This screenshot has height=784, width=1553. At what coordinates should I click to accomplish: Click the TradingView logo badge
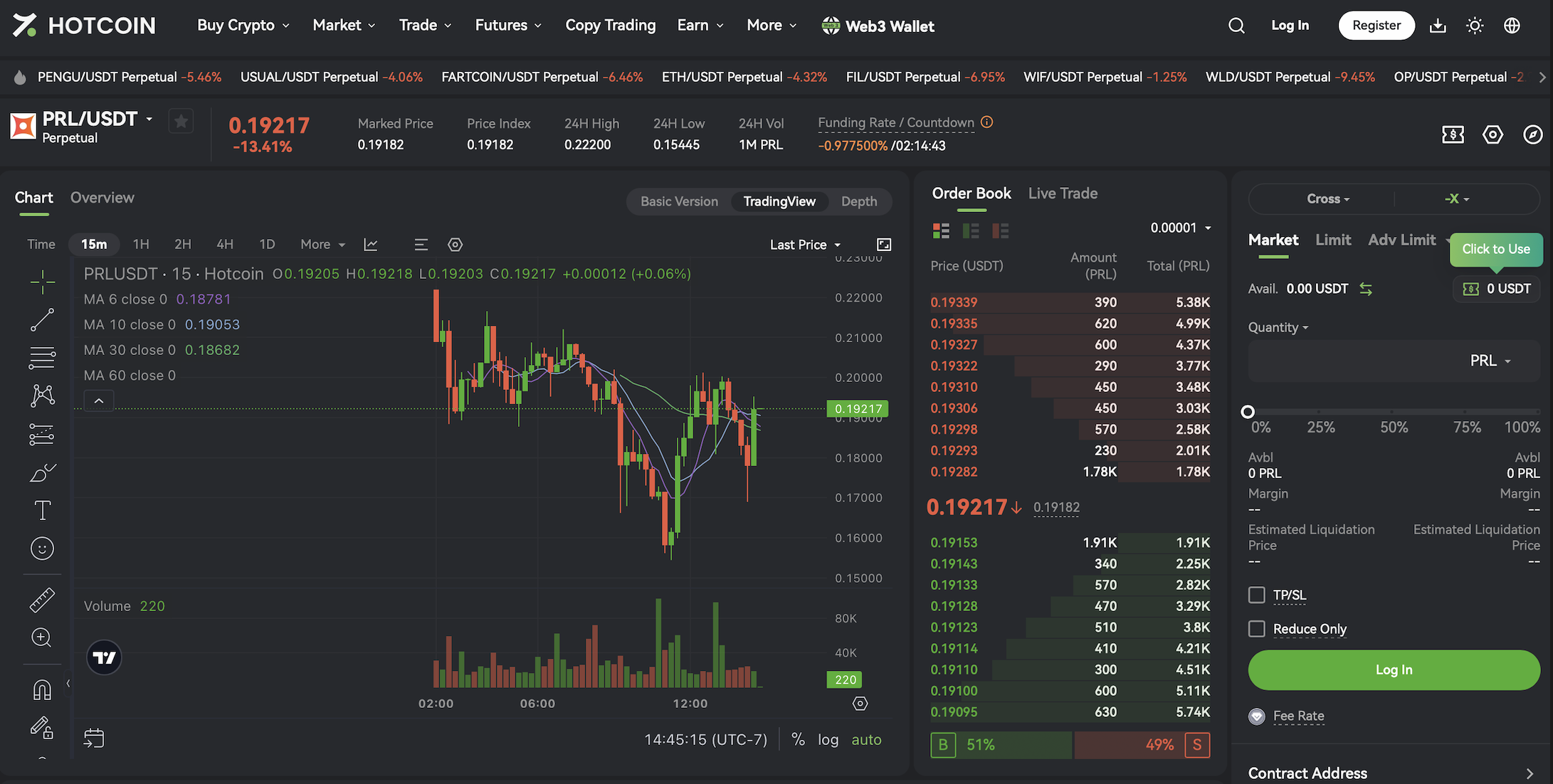[x=104, y=657]
